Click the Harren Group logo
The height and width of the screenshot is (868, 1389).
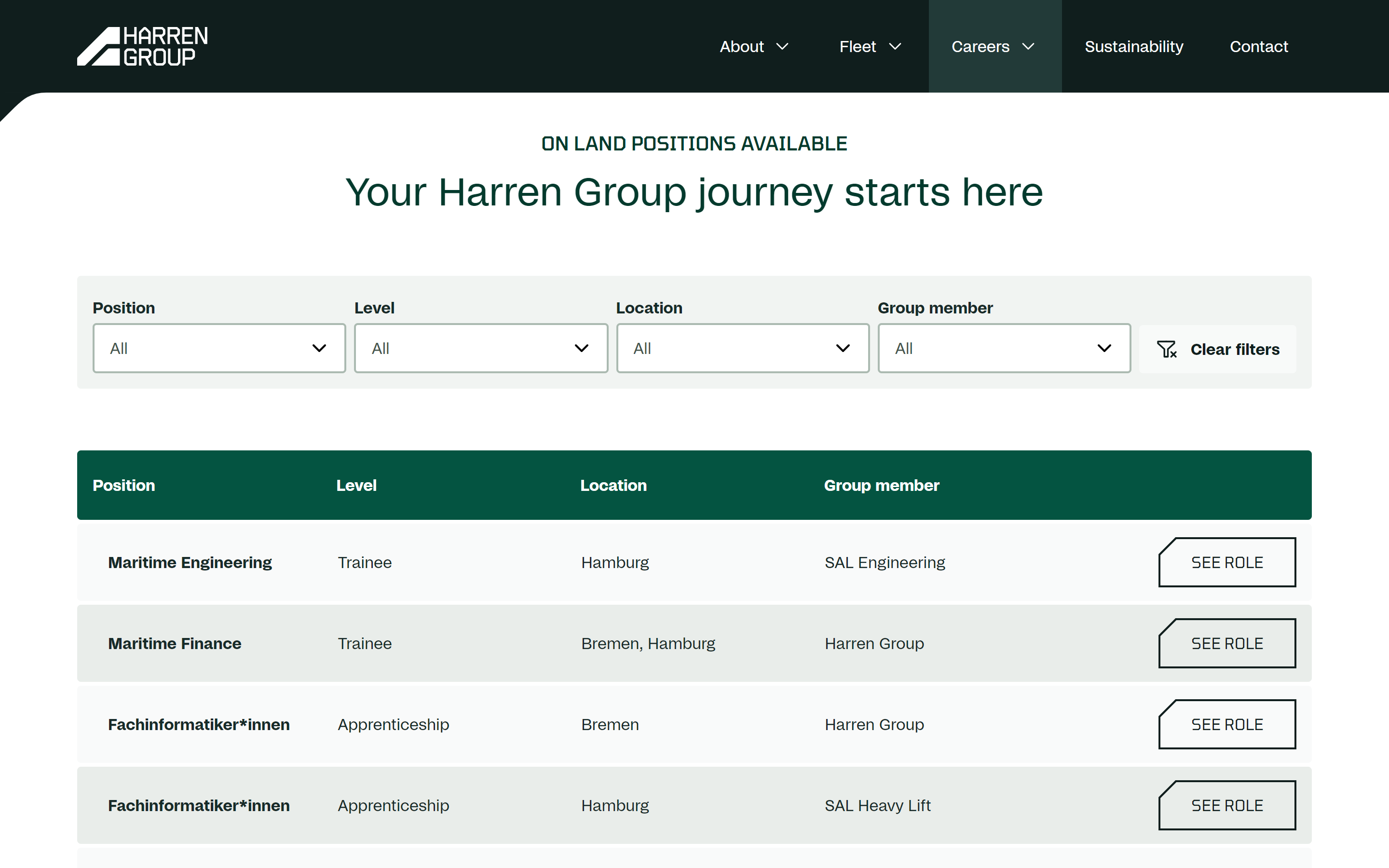point(142,46)
